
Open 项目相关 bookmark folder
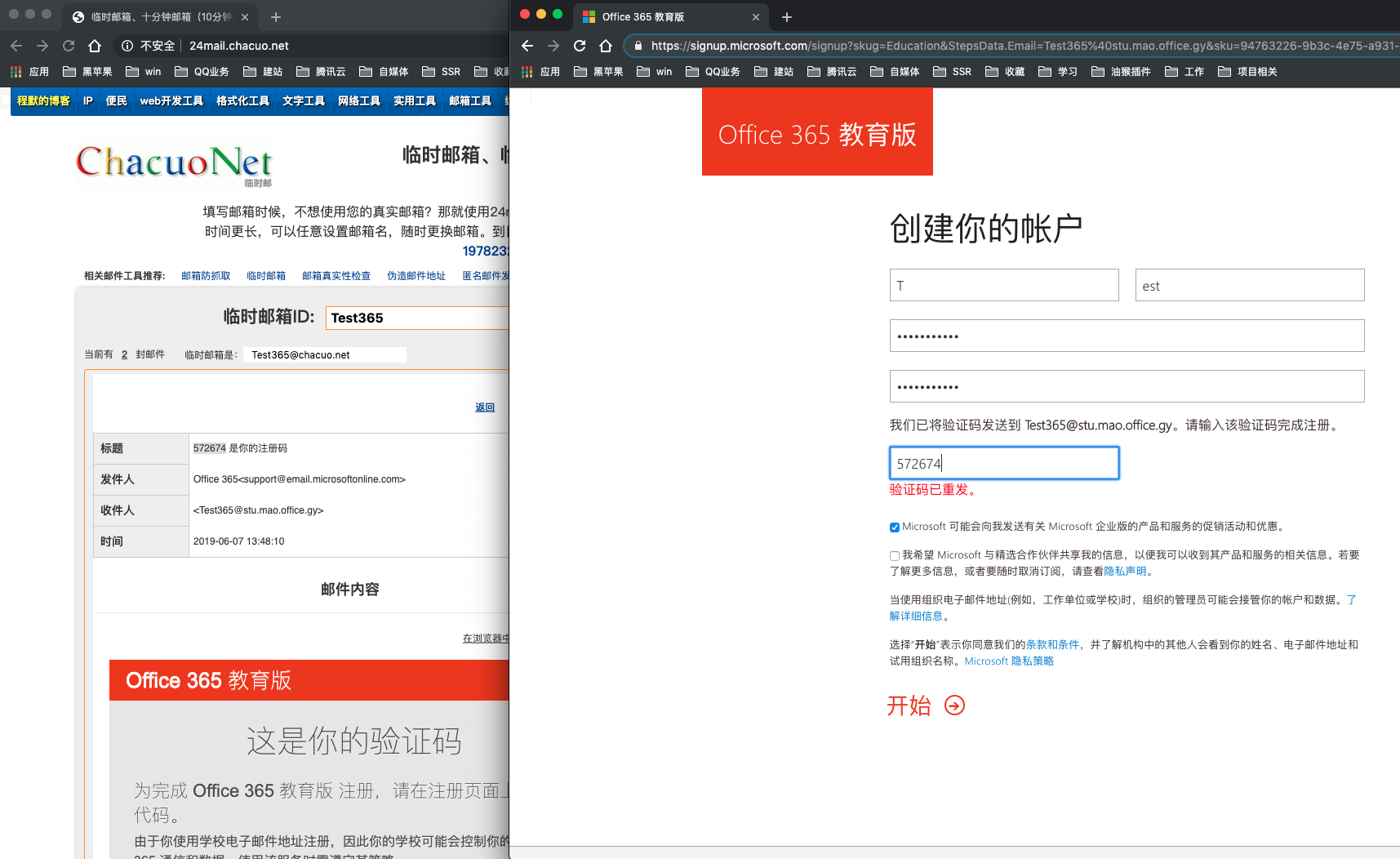click(1247, 72)
